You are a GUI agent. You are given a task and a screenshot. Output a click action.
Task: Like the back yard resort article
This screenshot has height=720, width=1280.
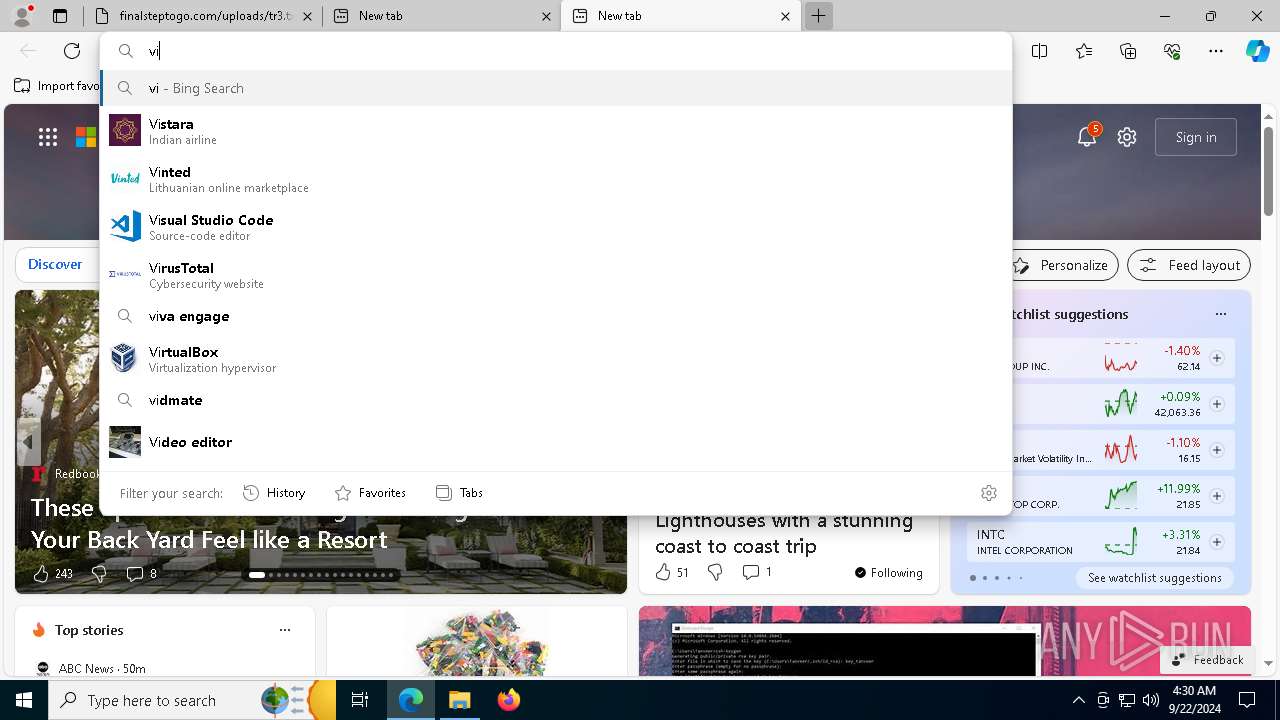tap(53, 573)
